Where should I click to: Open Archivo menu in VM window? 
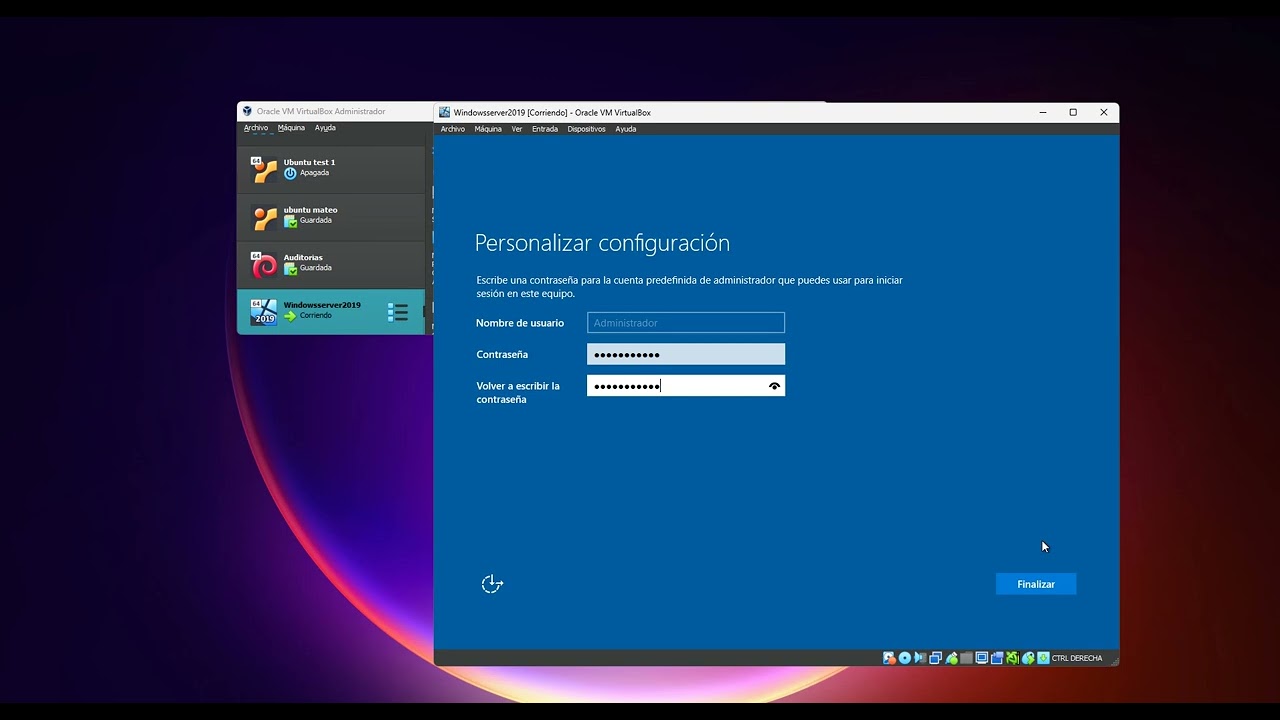453,129
